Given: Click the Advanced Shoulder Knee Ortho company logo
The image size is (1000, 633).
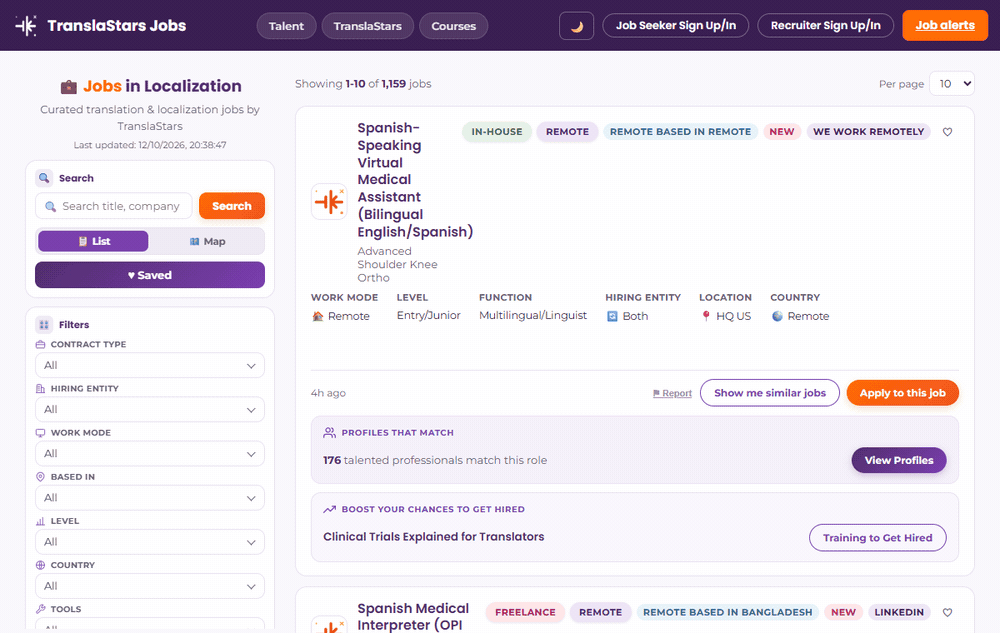Looking at the screenshot, I should (329, 201).
